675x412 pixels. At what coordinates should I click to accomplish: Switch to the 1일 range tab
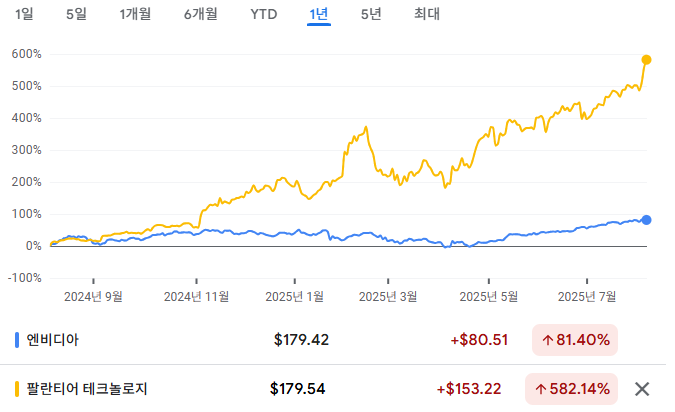point(24,14)
